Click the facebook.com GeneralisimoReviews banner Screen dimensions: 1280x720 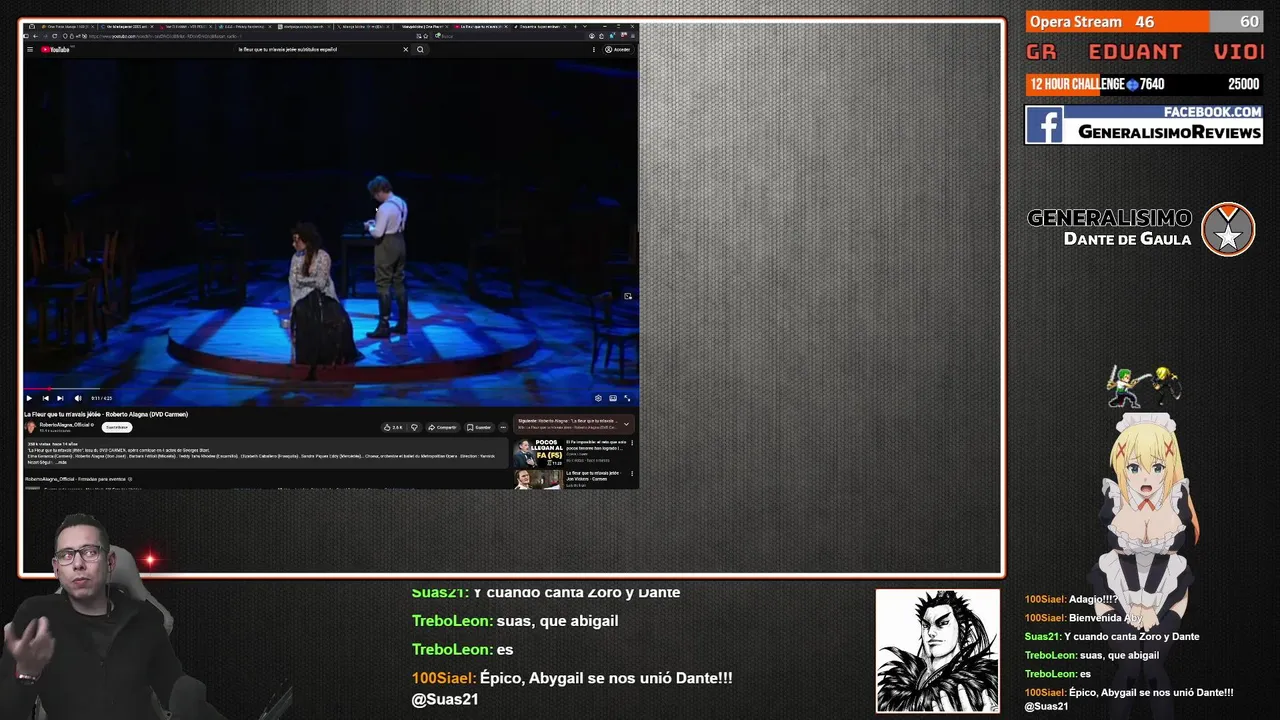[x=1144, y=125]
